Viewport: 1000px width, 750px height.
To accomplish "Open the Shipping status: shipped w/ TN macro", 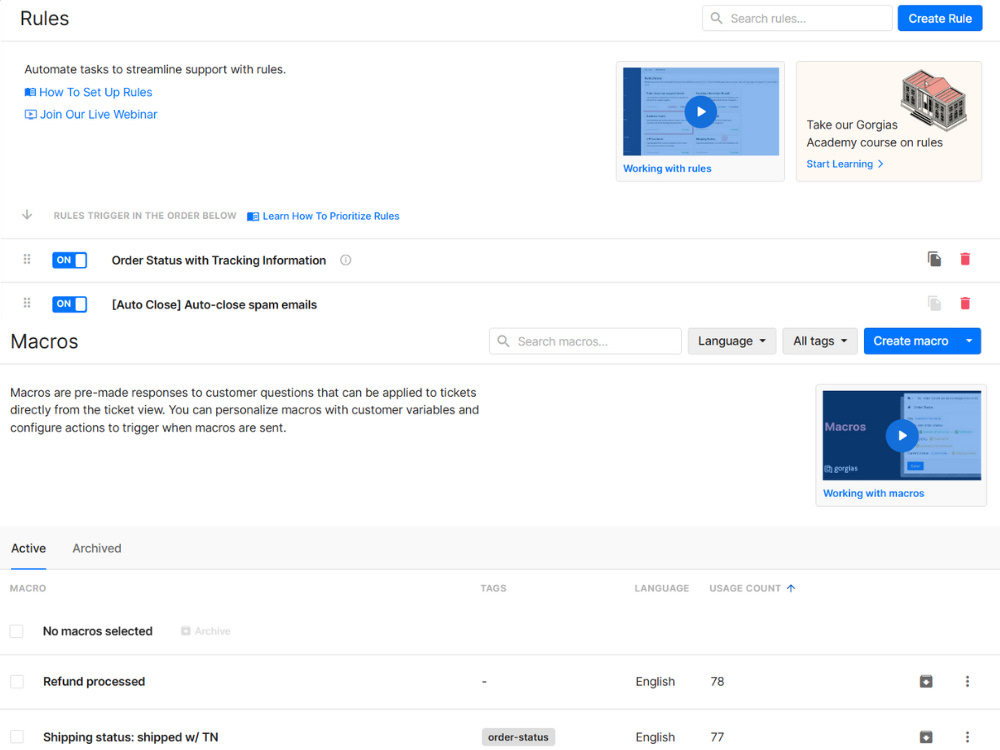I will (131, 737).
